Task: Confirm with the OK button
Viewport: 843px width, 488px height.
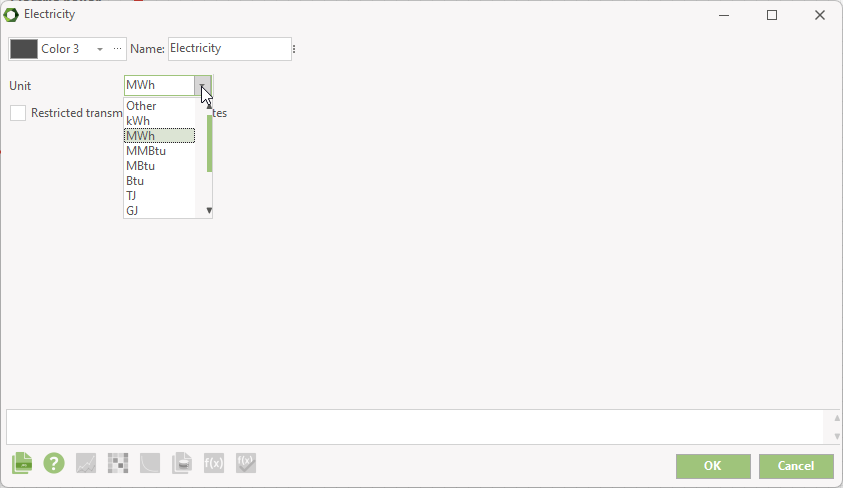Action: 713,466
